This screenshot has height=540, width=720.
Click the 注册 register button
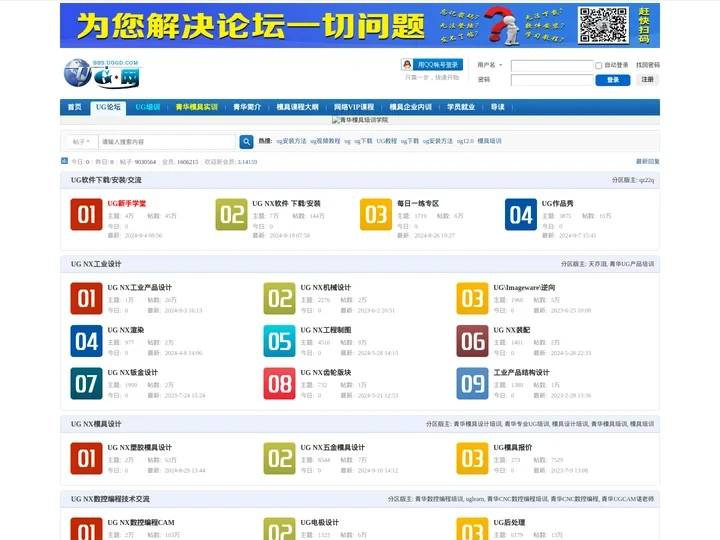(647, 79)
